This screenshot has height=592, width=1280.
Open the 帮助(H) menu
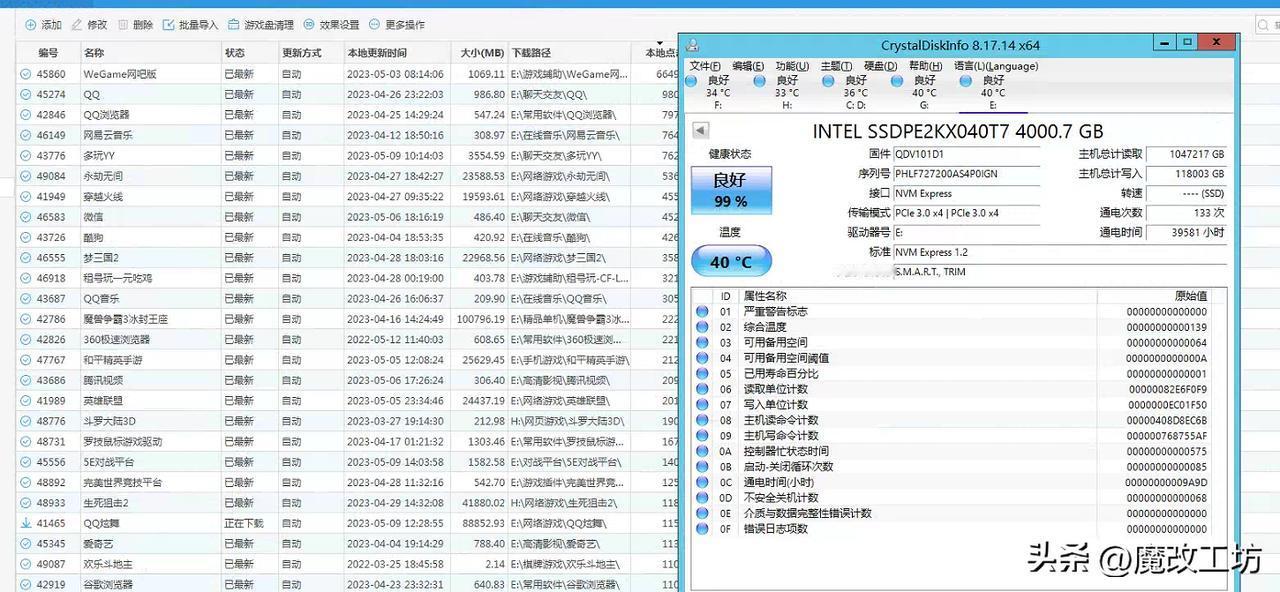pos(925,66)
